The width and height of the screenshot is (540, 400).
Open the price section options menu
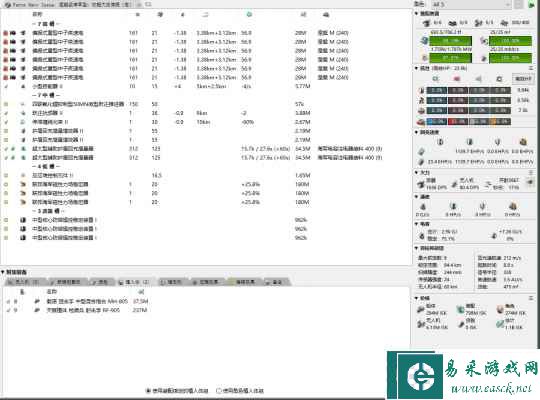[x=531, y=298]
